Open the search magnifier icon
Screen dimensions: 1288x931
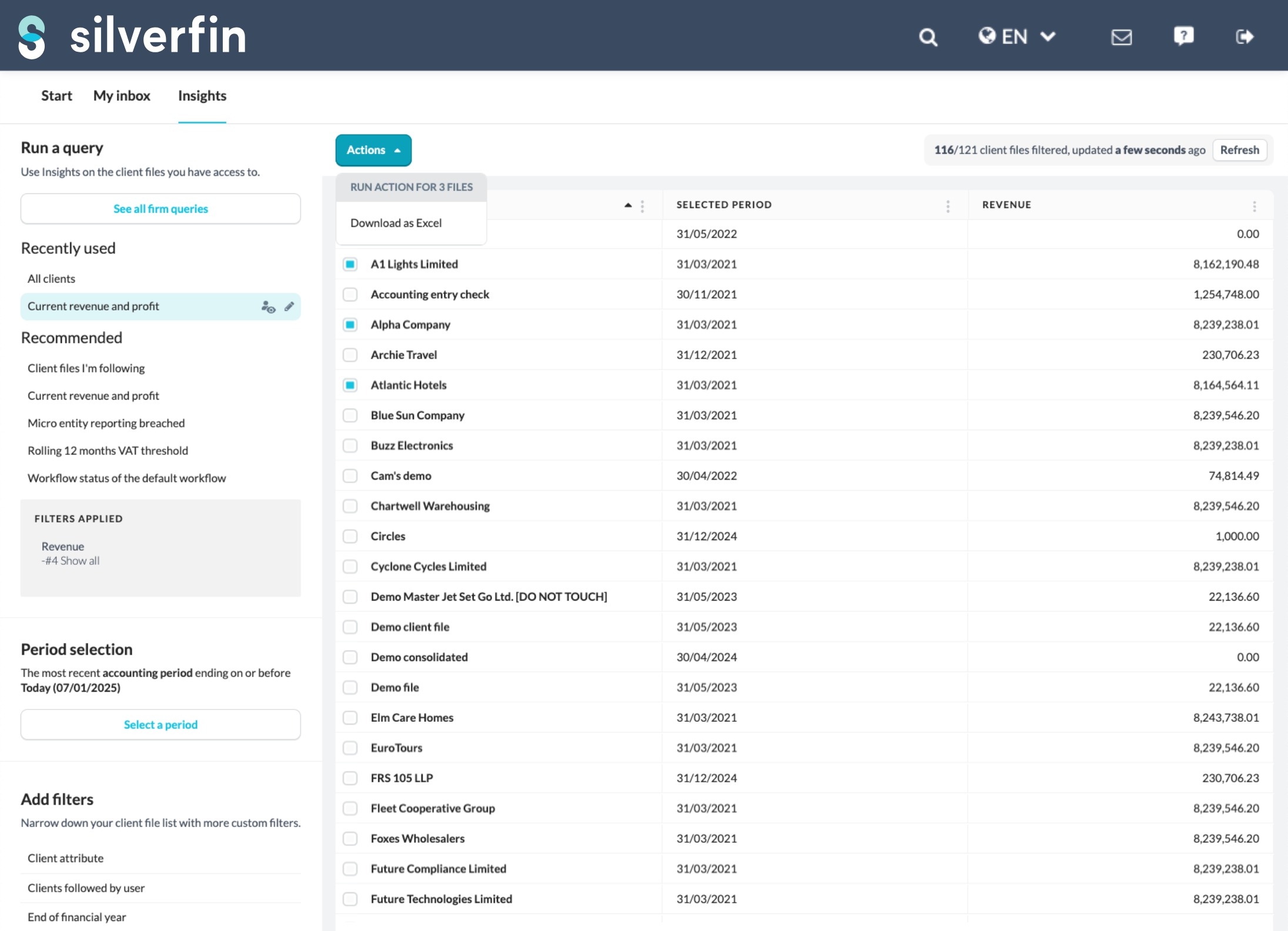coord(928,37)
